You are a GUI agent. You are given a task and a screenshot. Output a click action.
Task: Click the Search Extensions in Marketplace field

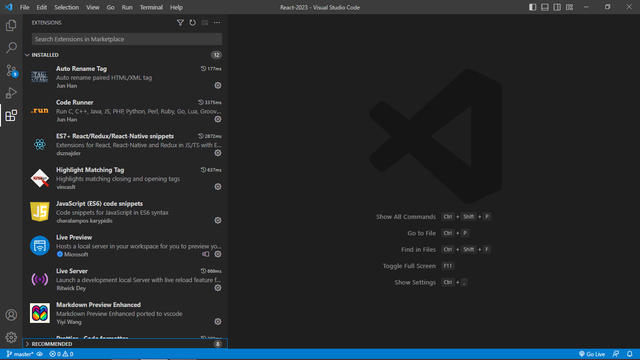[x=127, y=39]
